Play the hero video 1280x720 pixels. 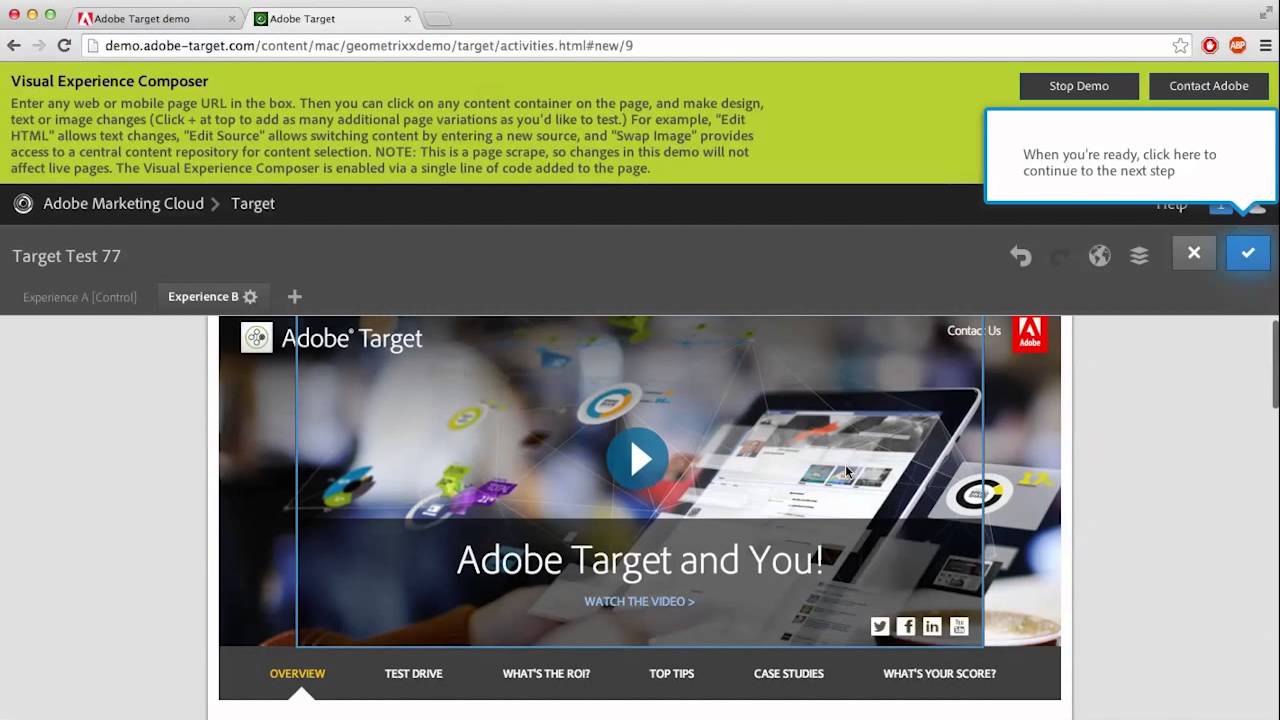(x=637, y=458)
